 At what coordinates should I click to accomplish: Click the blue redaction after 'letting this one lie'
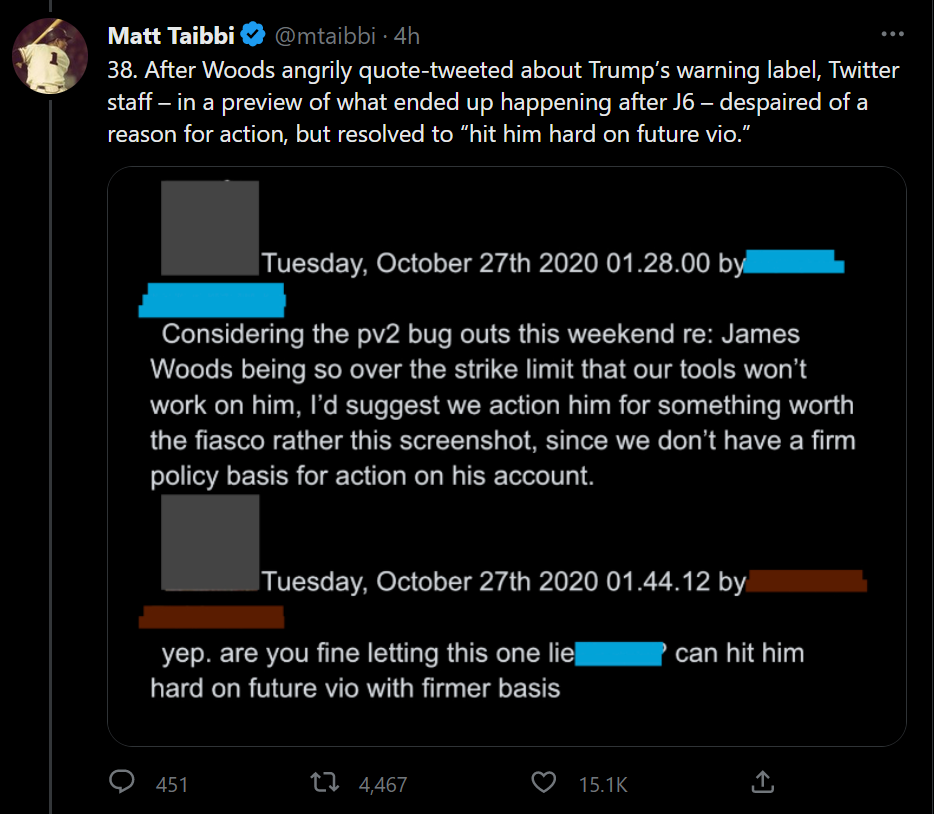pyautogui.click(x=620, y=654)
